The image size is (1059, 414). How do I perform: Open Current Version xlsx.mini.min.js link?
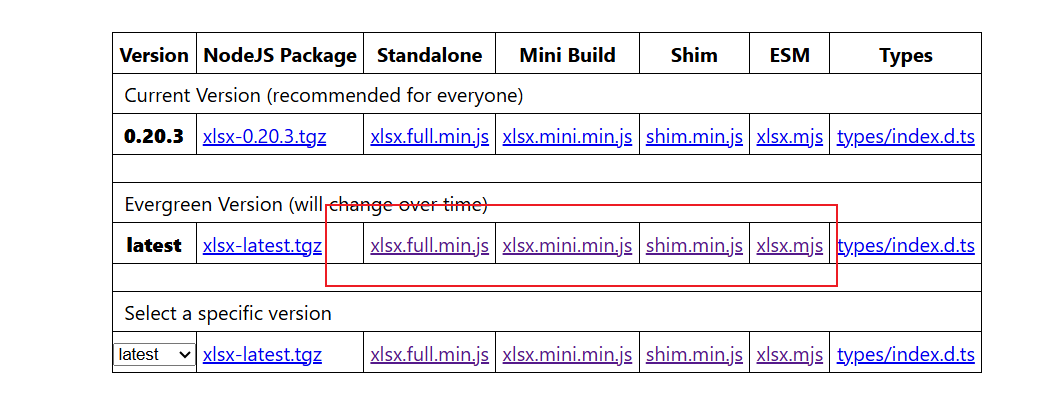[x=567, y=137]
